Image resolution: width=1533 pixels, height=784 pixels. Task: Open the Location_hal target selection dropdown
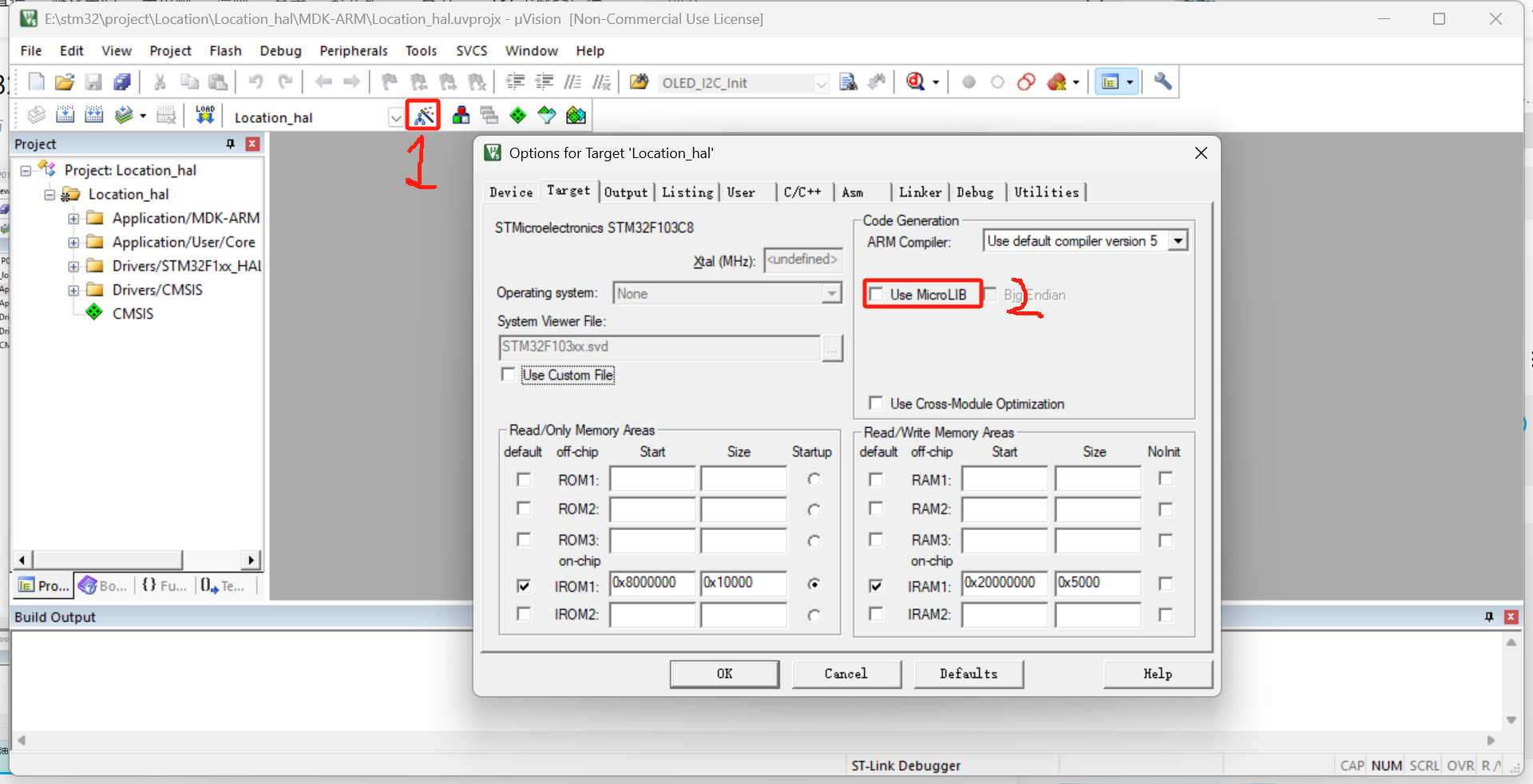[x=395, y=117]
